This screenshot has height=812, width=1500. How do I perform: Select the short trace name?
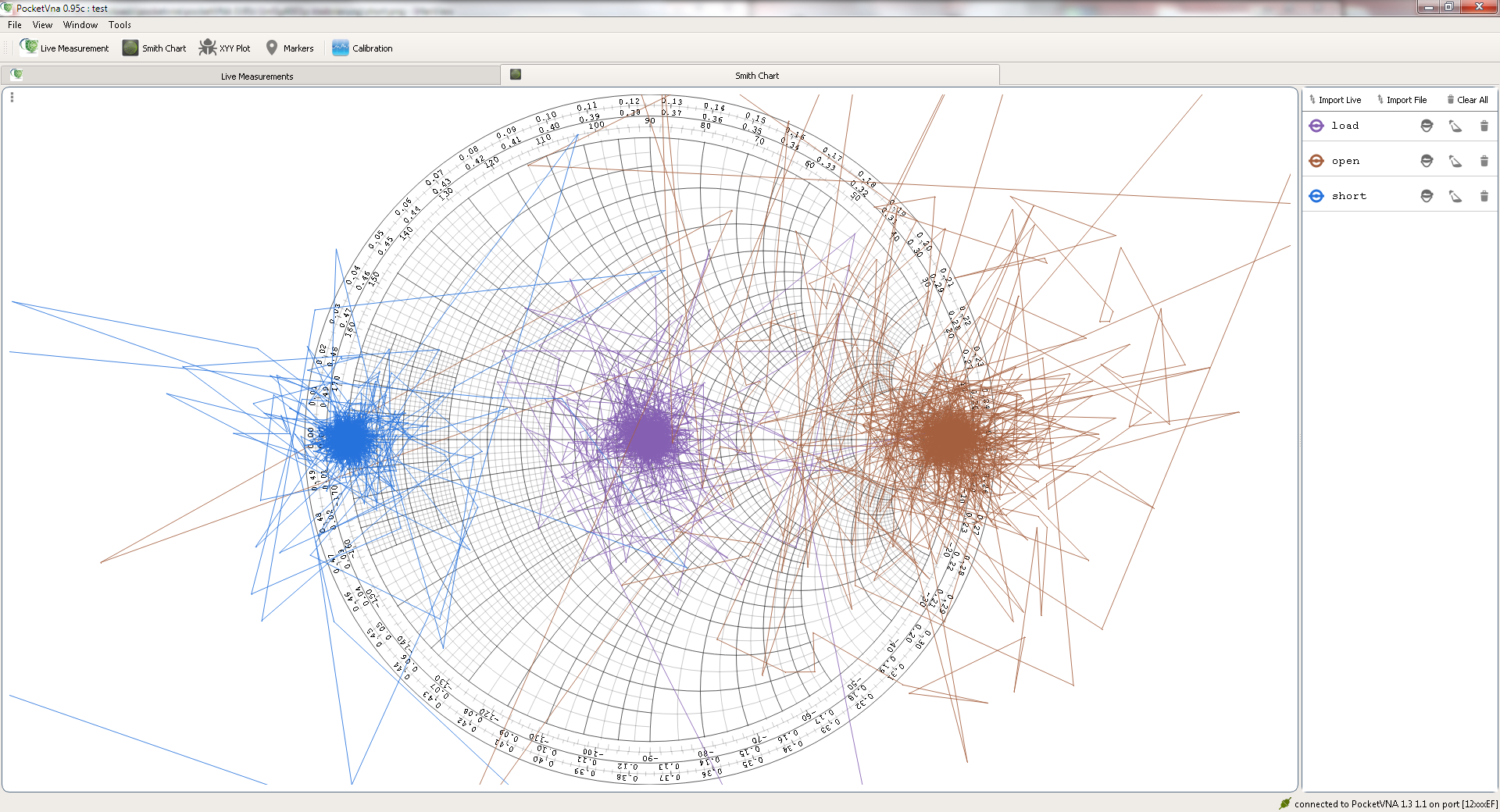point(1349,196)
